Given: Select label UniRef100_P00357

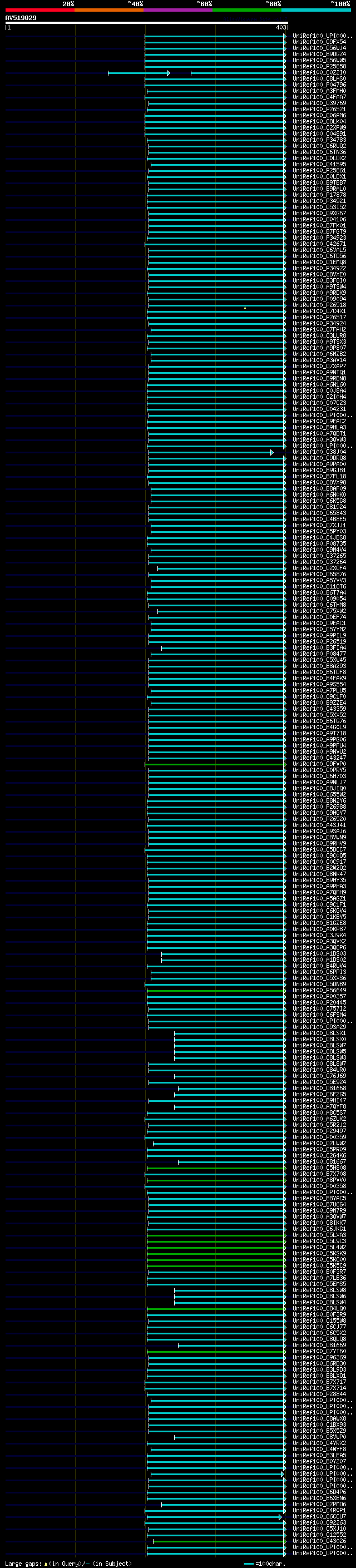Looking at the screenshot, I should tap(319, 996).
